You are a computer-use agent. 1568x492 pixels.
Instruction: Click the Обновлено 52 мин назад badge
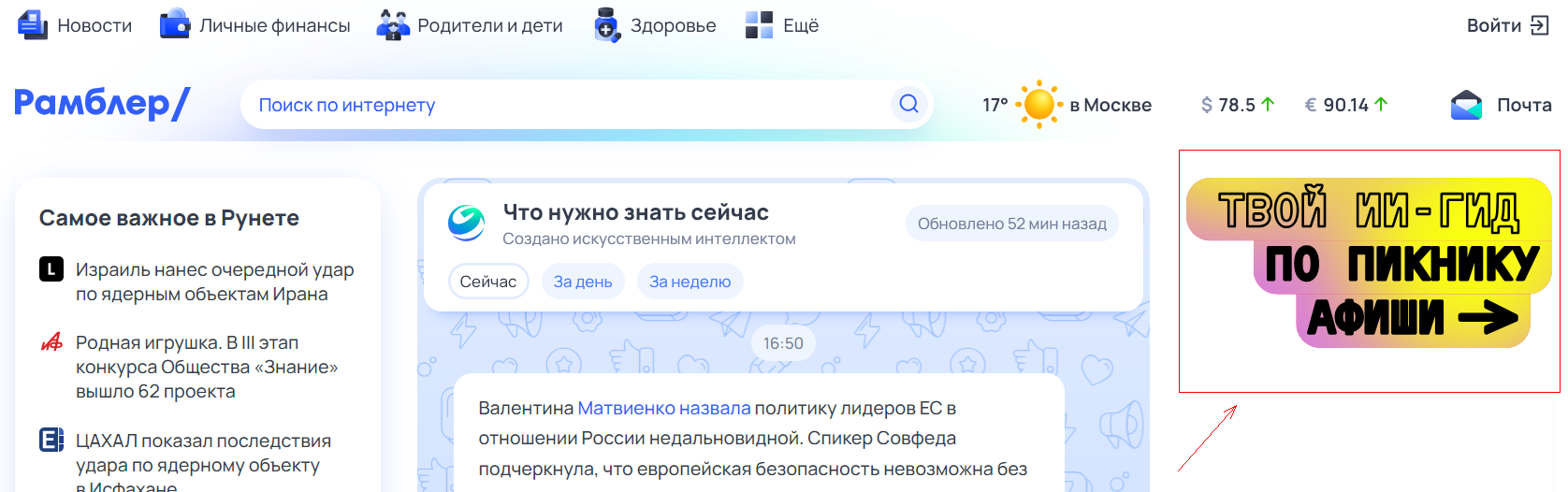pos(1012,224)
